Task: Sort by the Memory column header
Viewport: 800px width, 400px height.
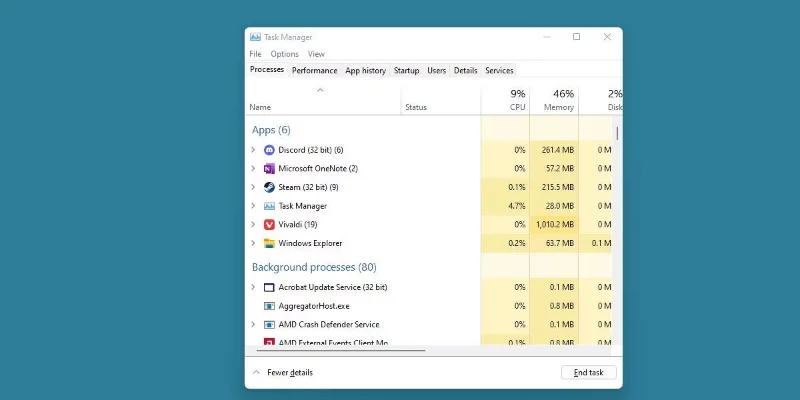Action: coord(554,101)
